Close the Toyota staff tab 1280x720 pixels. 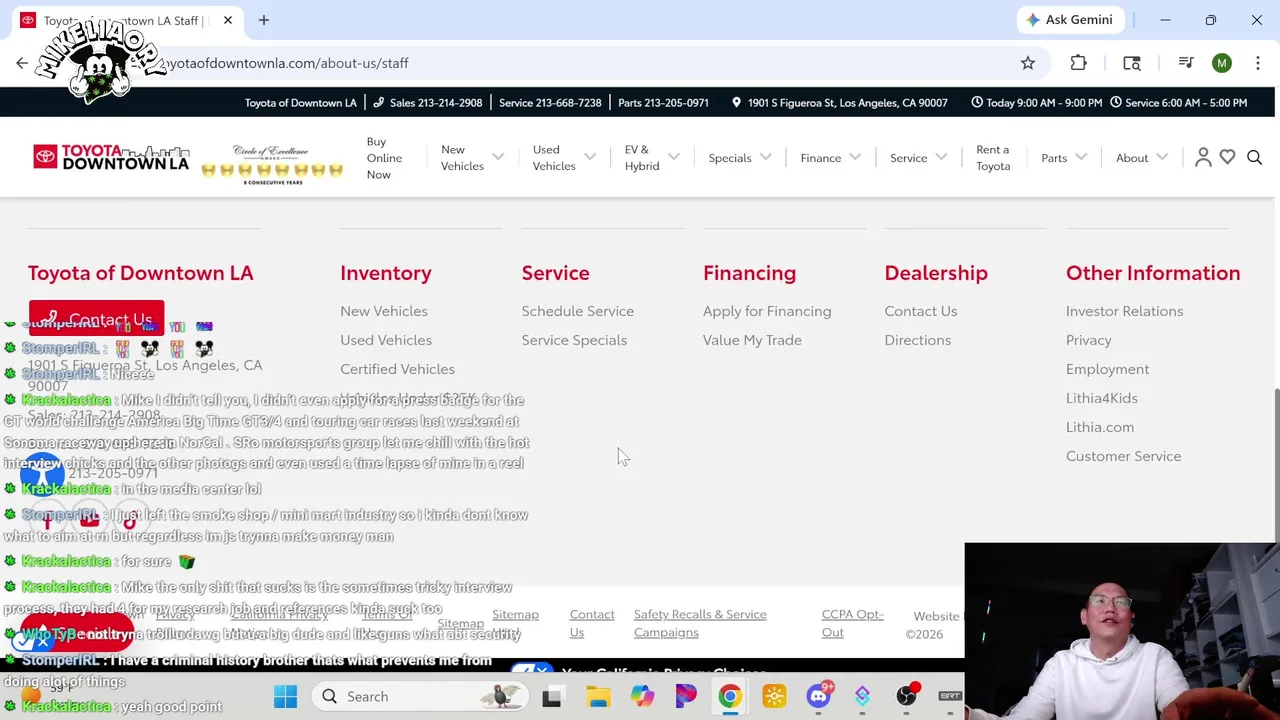(228, 20)
